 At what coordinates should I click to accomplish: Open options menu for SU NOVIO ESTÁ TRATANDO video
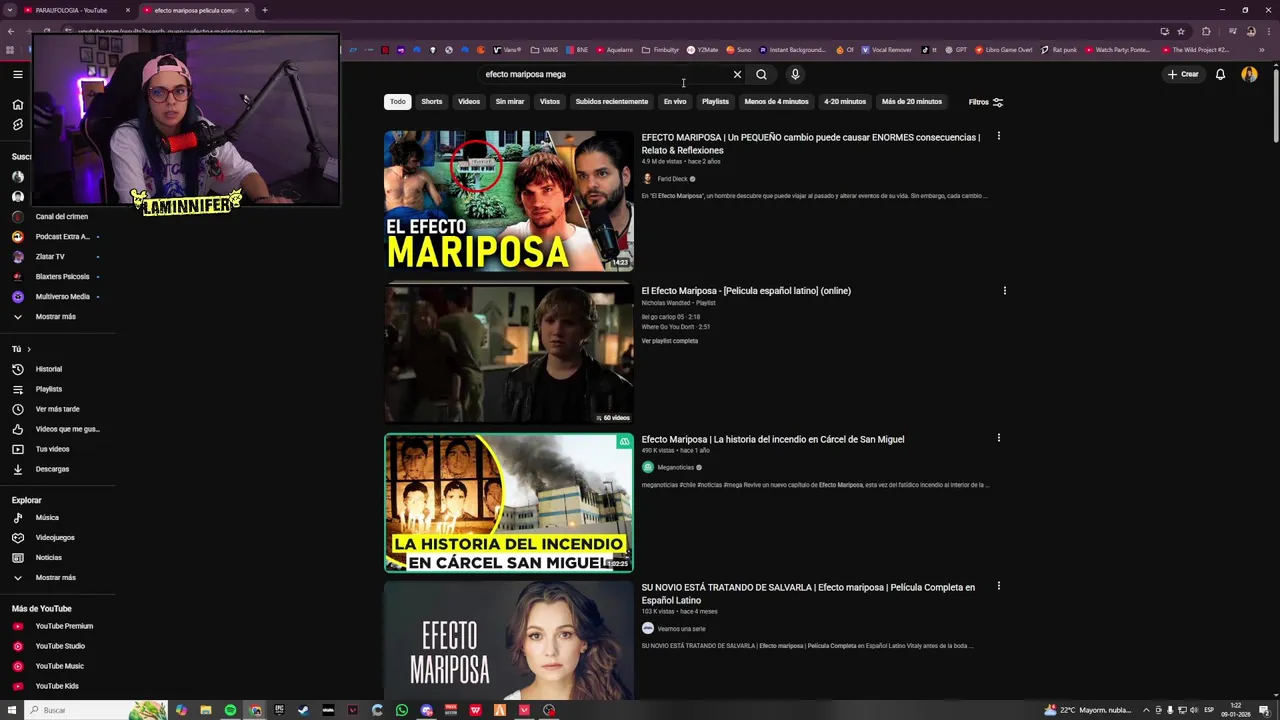point(998,586)
